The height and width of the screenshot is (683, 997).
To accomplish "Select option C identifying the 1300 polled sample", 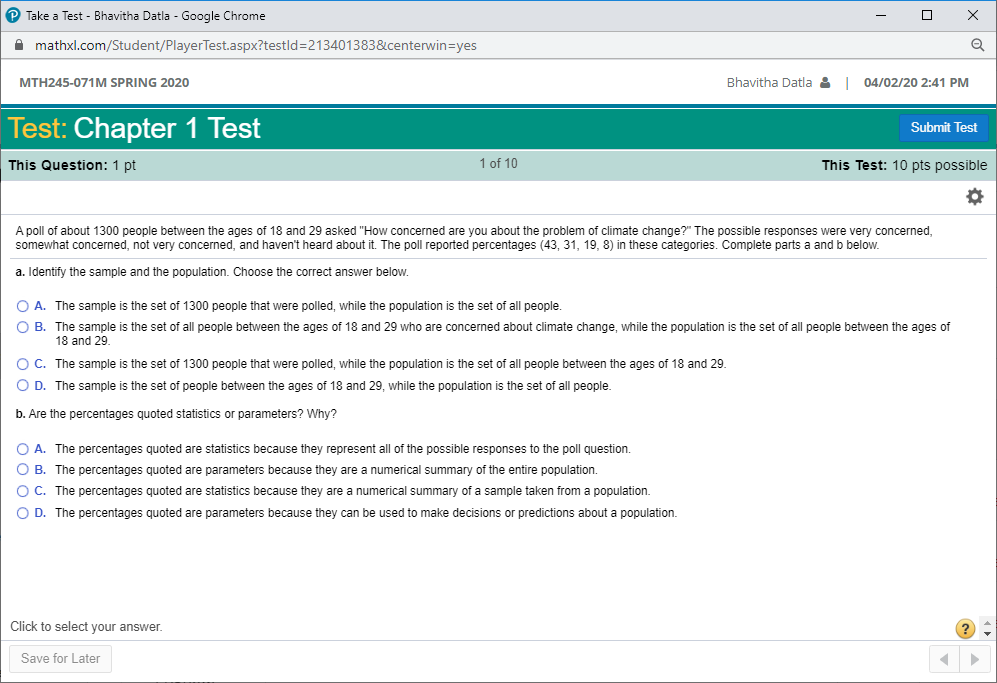I will click(x=21, y=363).
